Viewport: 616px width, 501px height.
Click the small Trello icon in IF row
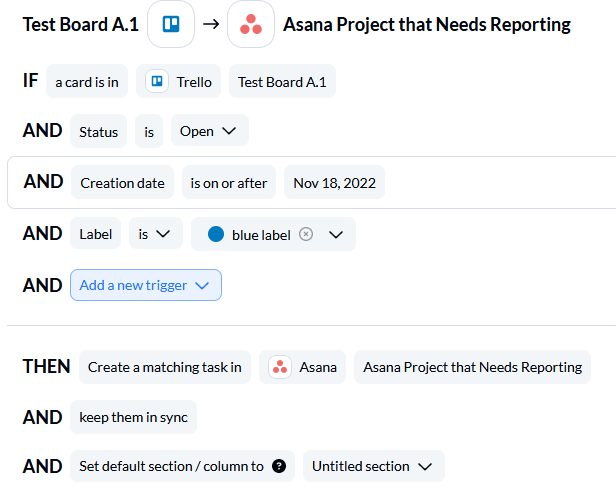tap(157, 81)
